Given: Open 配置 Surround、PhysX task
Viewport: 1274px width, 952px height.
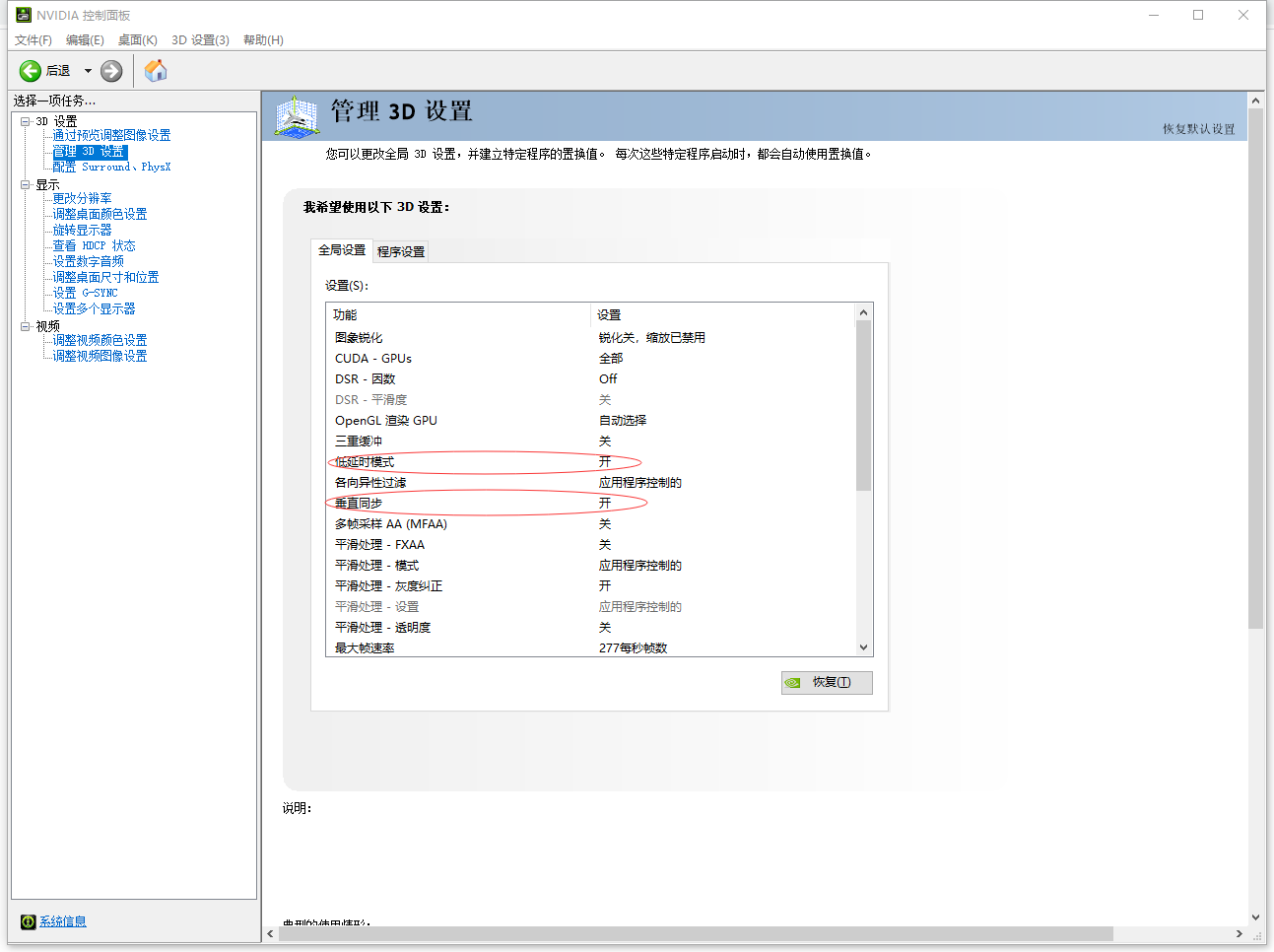Looking at the screenshot, I should [111, 168].
